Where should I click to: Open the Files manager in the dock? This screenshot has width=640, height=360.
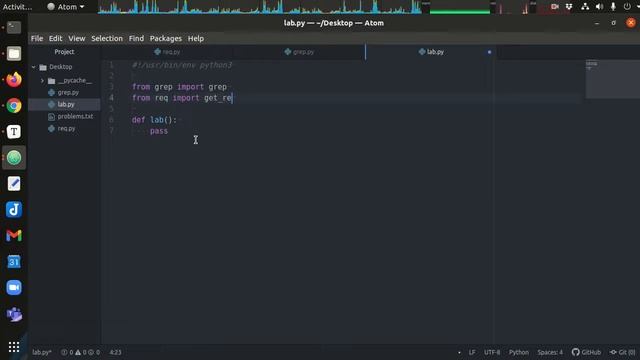tap(14, 53)
